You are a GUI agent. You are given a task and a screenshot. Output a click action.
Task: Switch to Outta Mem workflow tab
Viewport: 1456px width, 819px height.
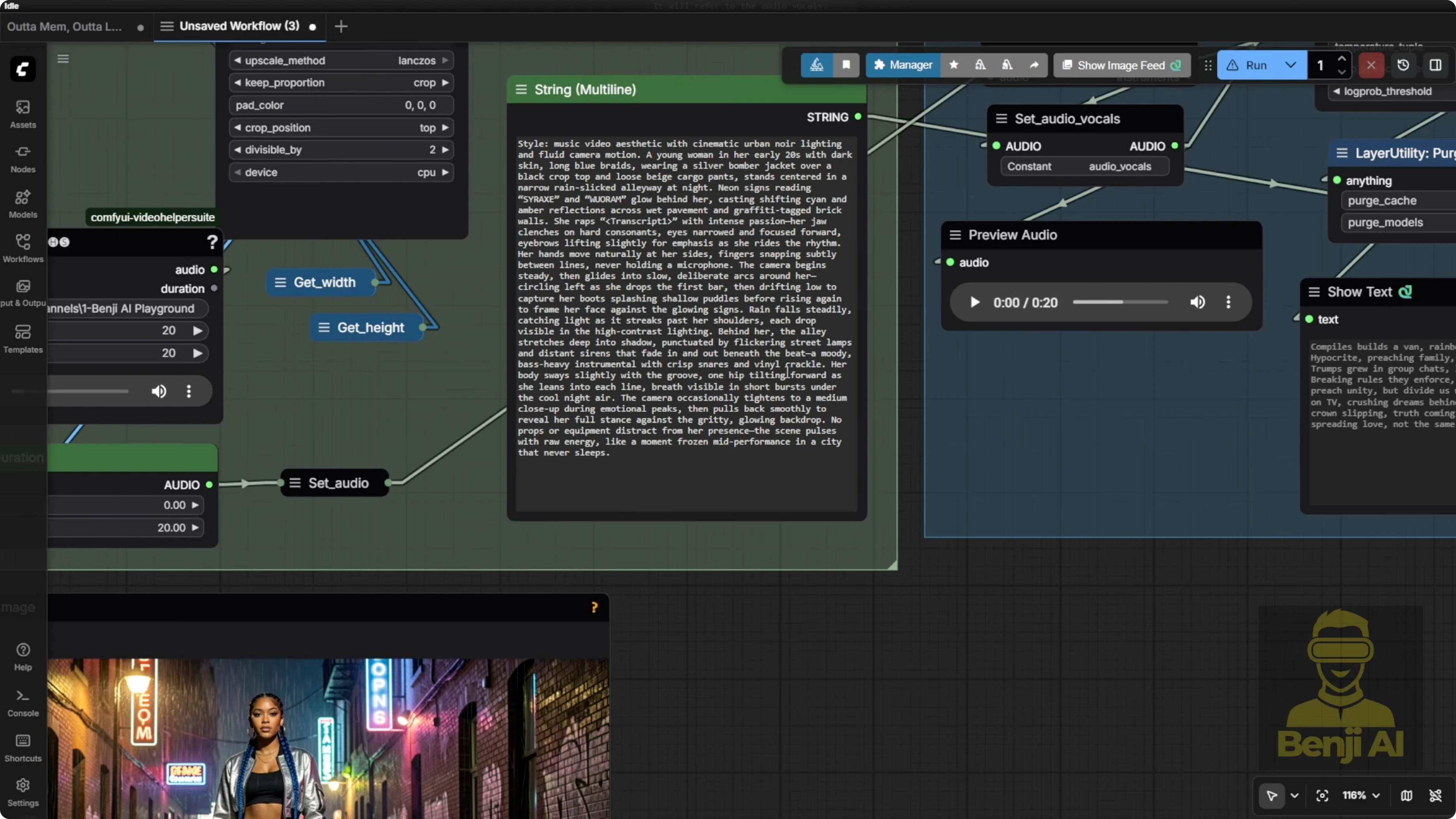[64, 27]
